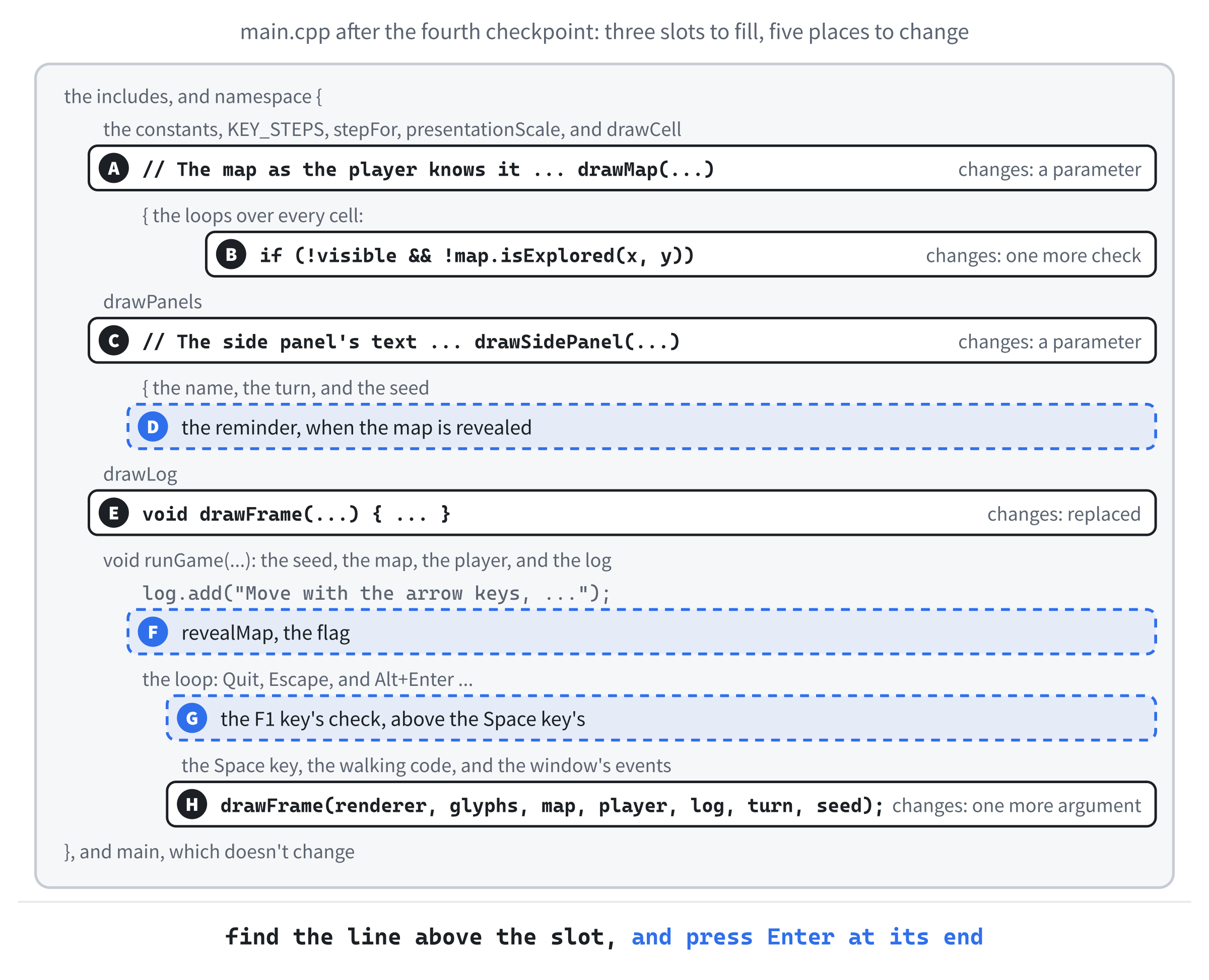Click 'the reminder, when the map is revealed'

356,428
